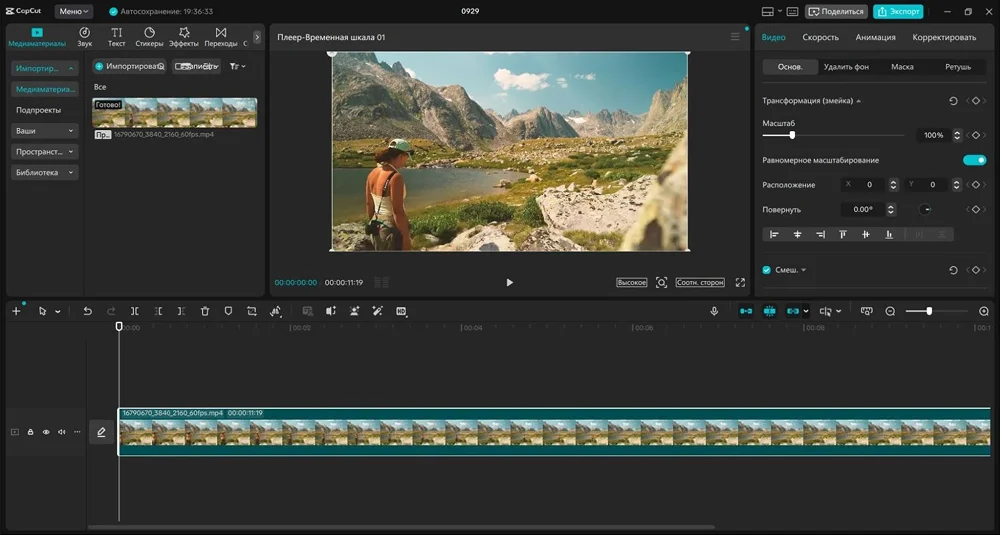Mute the video track audio
The image size is (1000, 535).
tap(62, 432)
